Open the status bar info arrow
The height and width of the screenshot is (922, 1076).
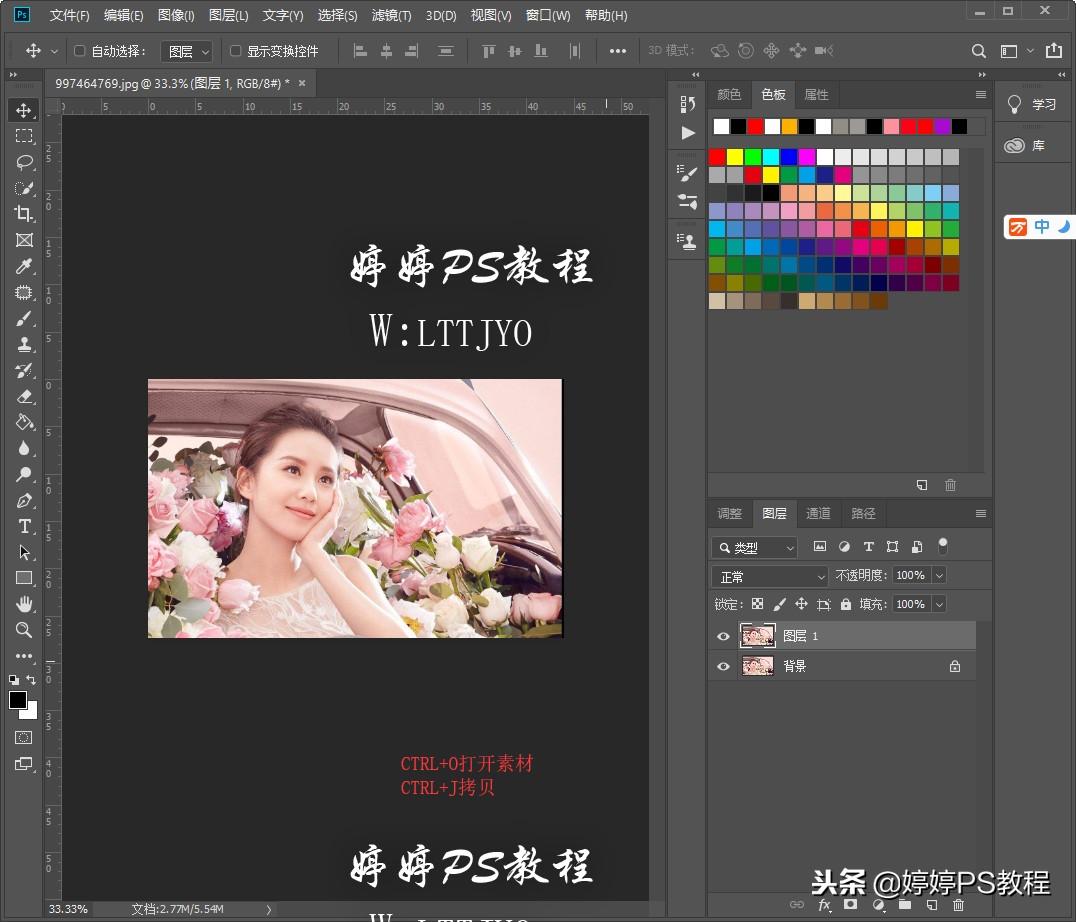269,910
